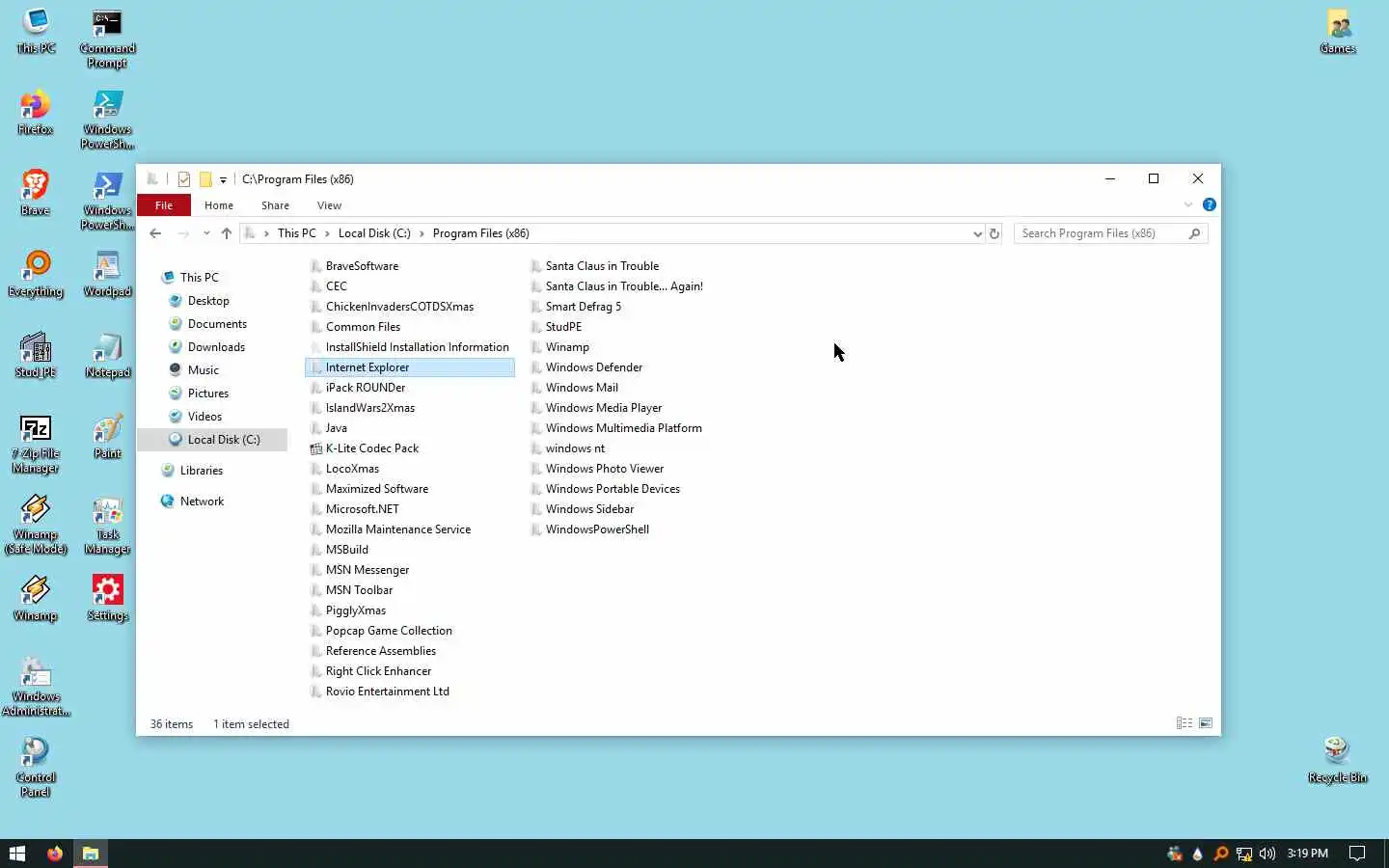Open 7-Zip File Manager desktop icon
The width and height of the screenshot is (1389, 868).
point(36,444)
